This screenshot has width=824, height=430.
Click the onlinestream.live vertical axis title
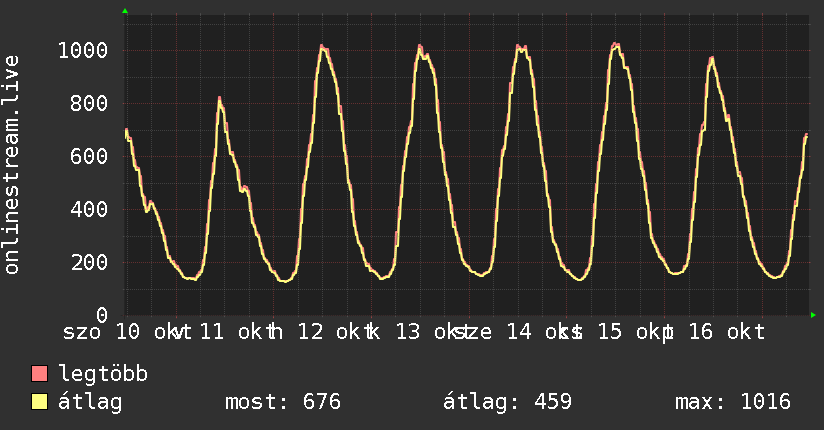12,165
